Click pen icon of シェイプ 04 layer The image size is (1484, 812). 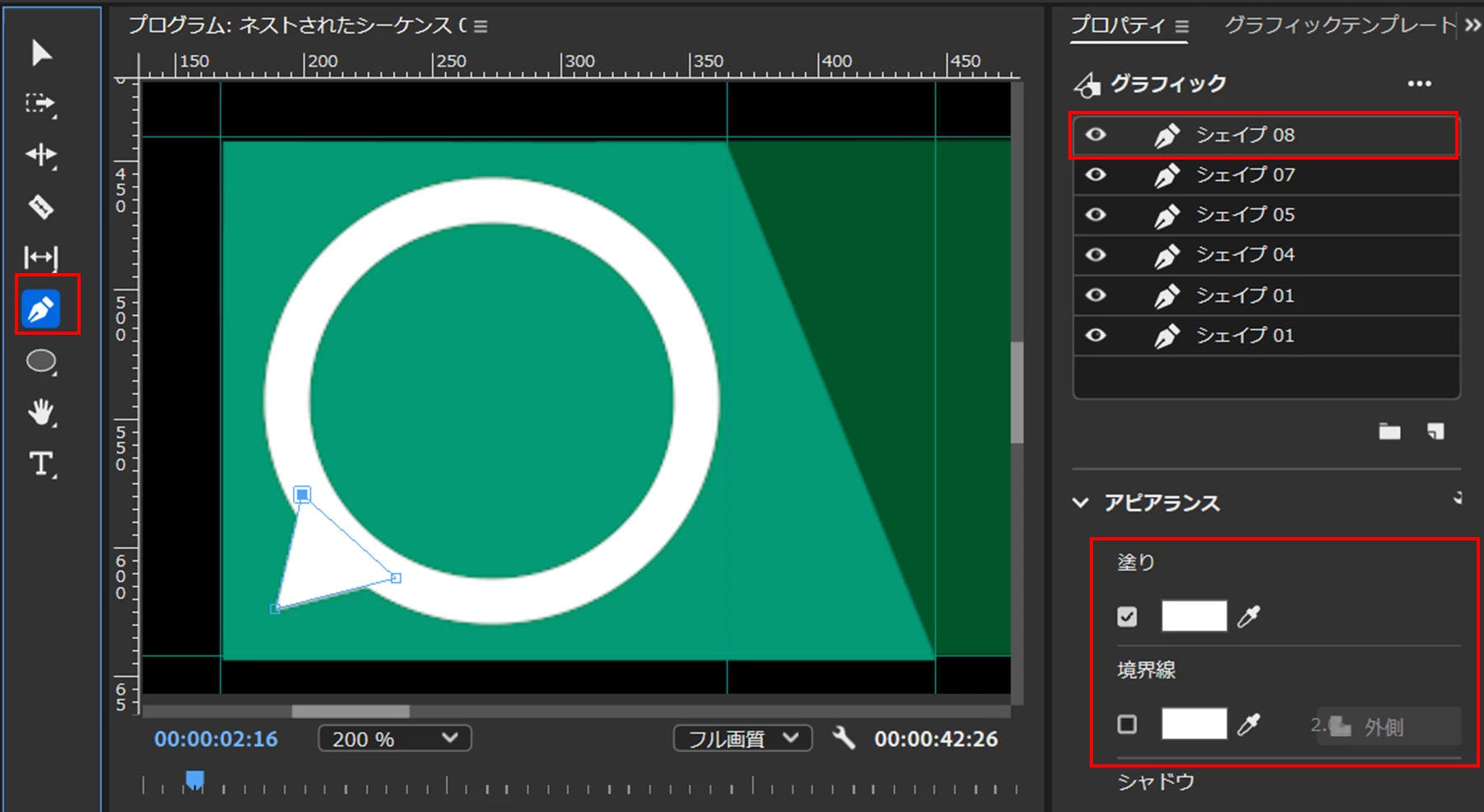click(x=1166, y=256)
